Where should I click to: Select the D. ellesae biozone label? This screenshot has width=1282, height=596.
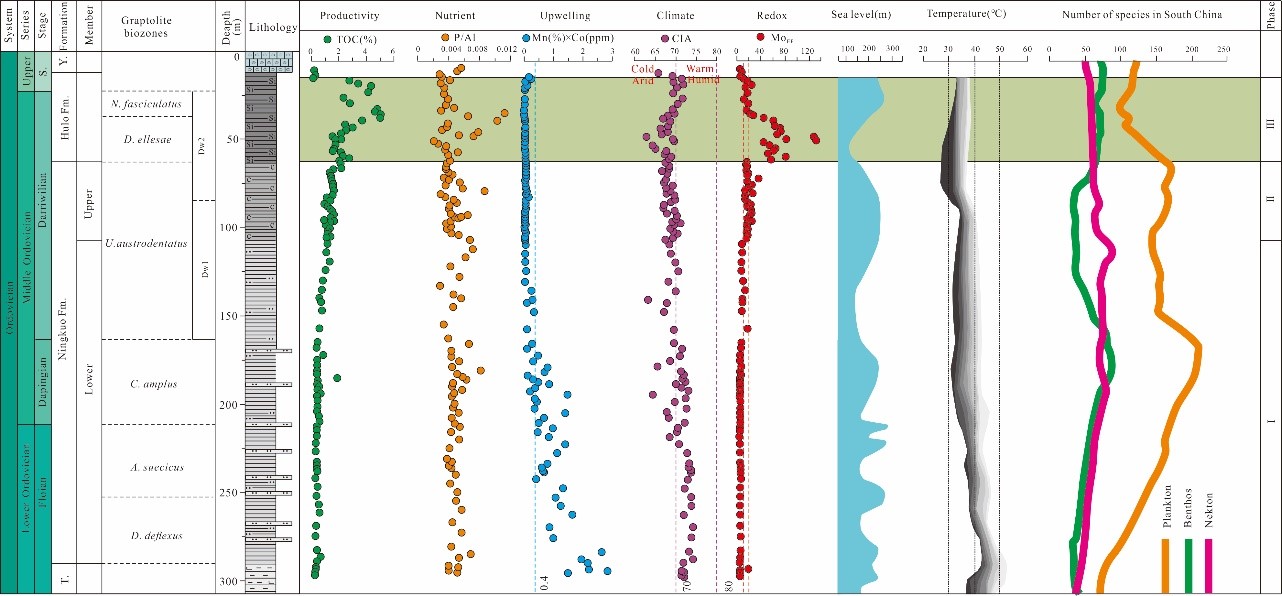coord(146,138)
